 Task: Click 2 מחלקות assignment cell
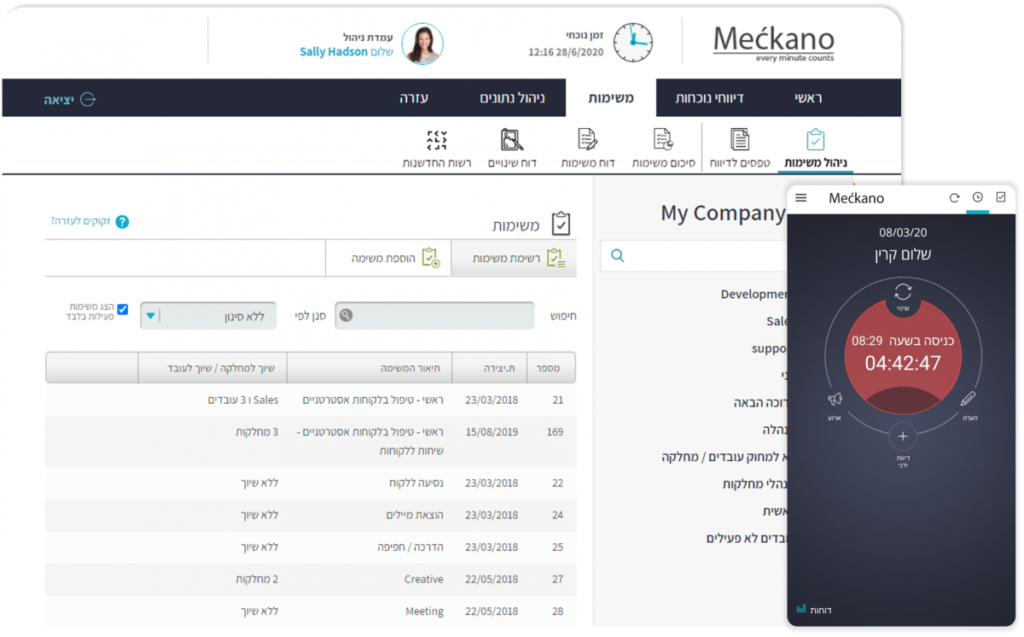coord(257,579)
